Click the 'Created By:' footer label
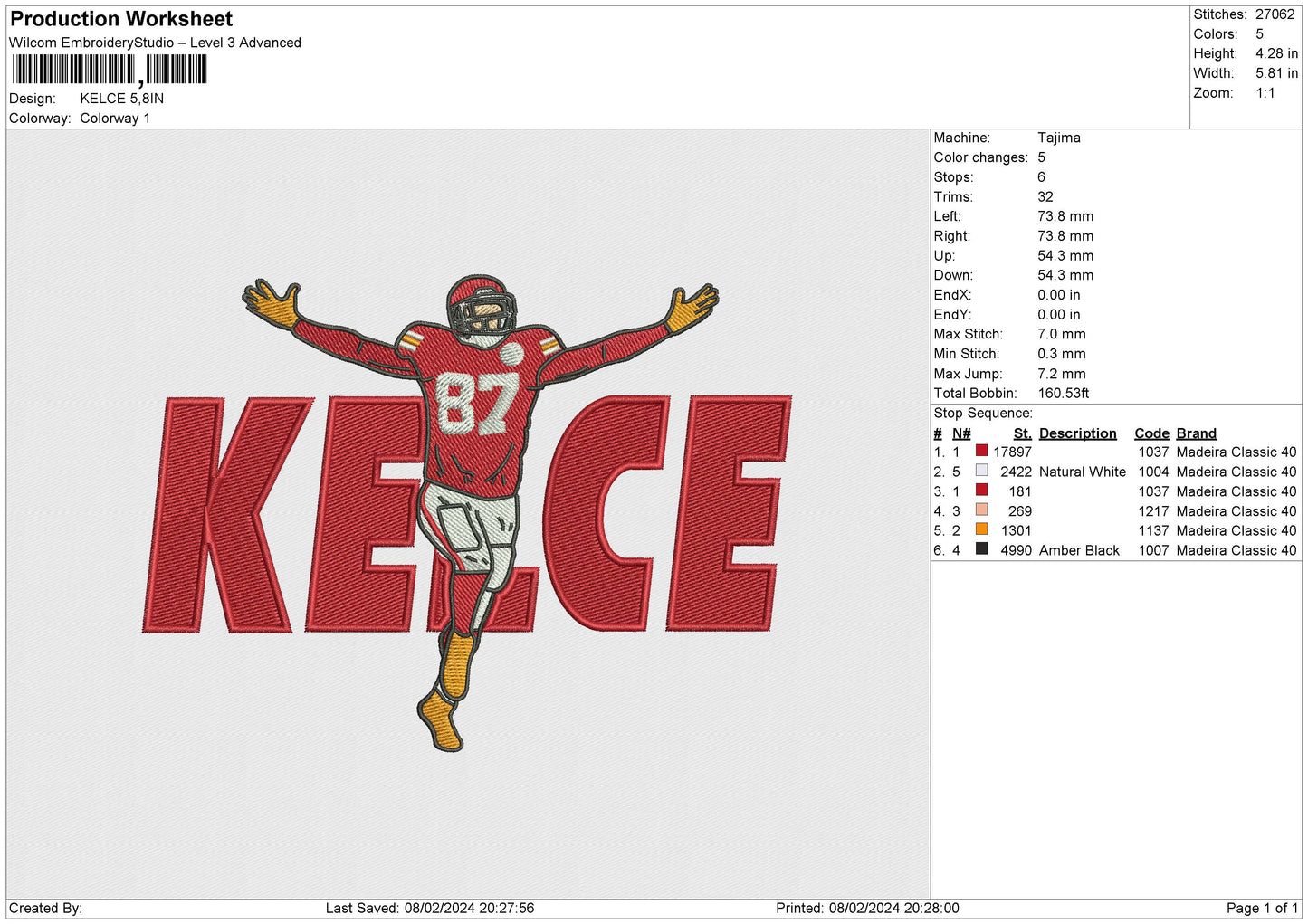 tap(45, 908)
